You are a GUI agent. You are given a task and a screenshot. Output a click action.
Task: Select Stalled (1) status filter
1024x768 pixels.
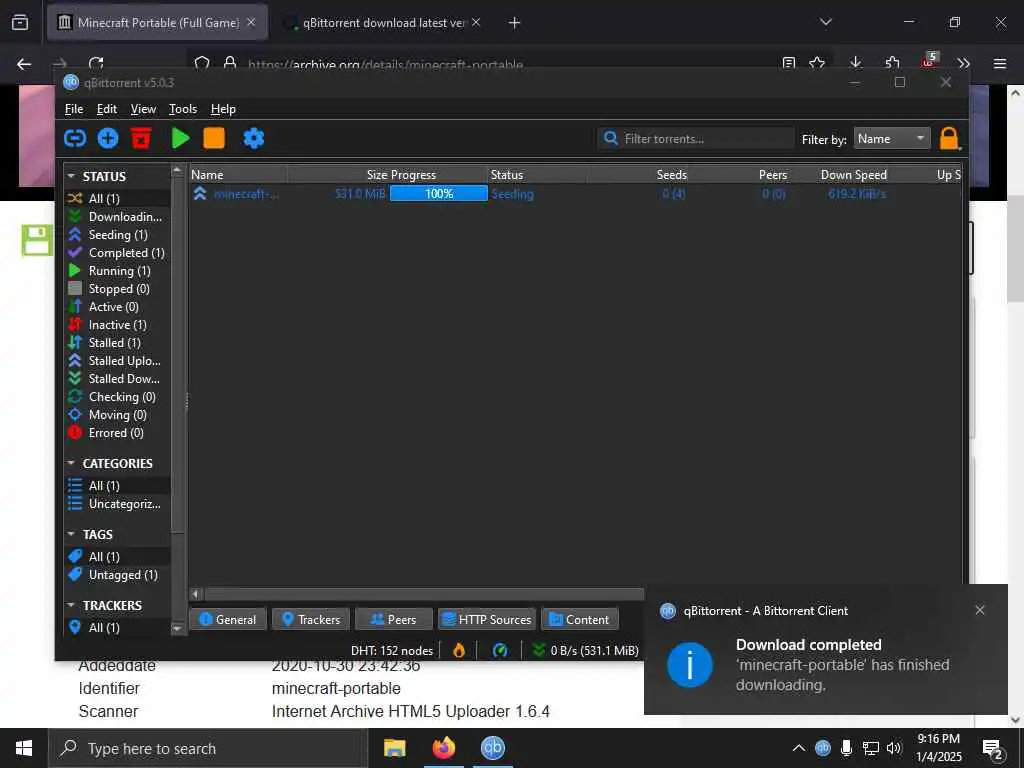(118, 342)
